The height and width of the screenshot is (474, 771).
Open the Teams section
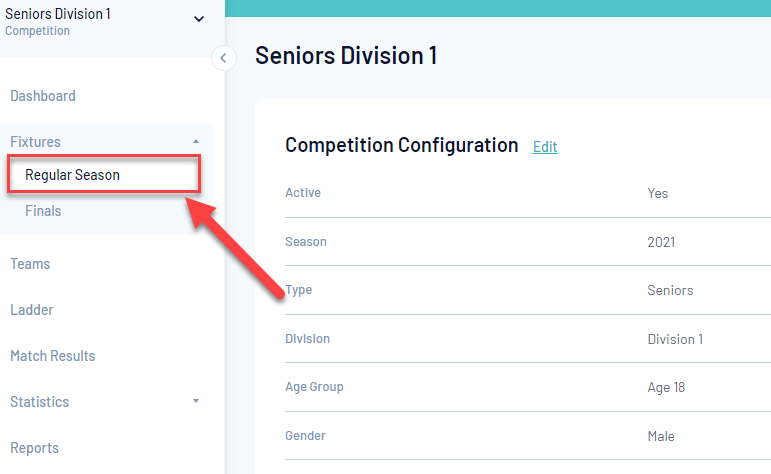(x=30, y=264)
